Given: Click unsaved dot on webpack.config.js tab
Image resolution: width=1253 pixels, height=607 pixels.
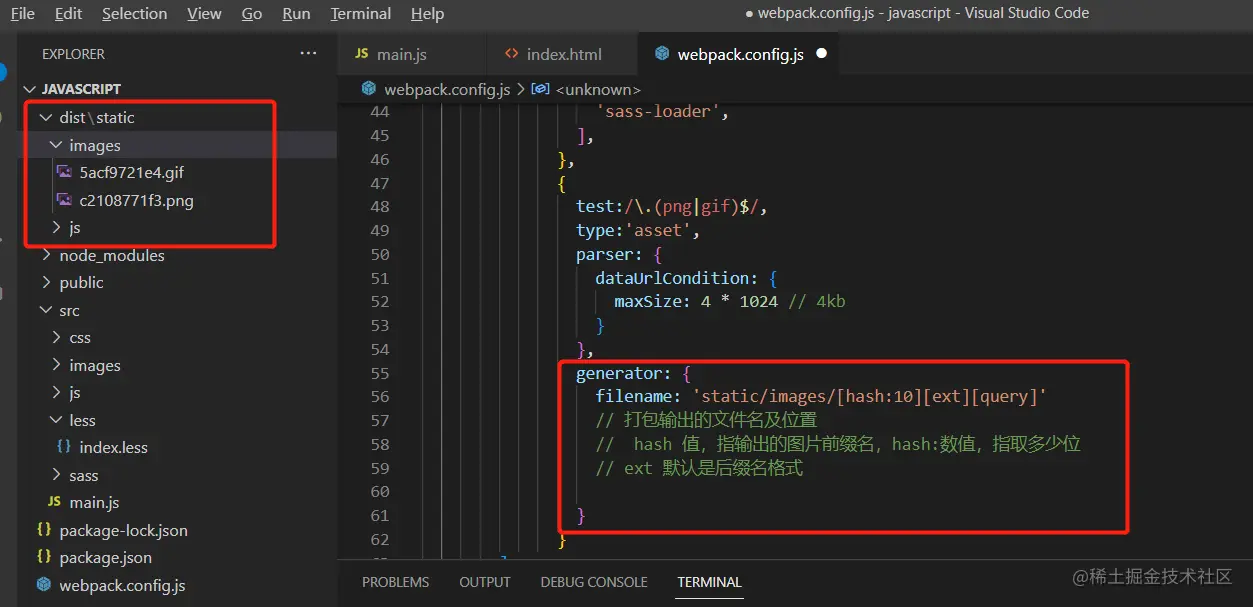Looking at the screenshot, I should click(x=821, y=54).
